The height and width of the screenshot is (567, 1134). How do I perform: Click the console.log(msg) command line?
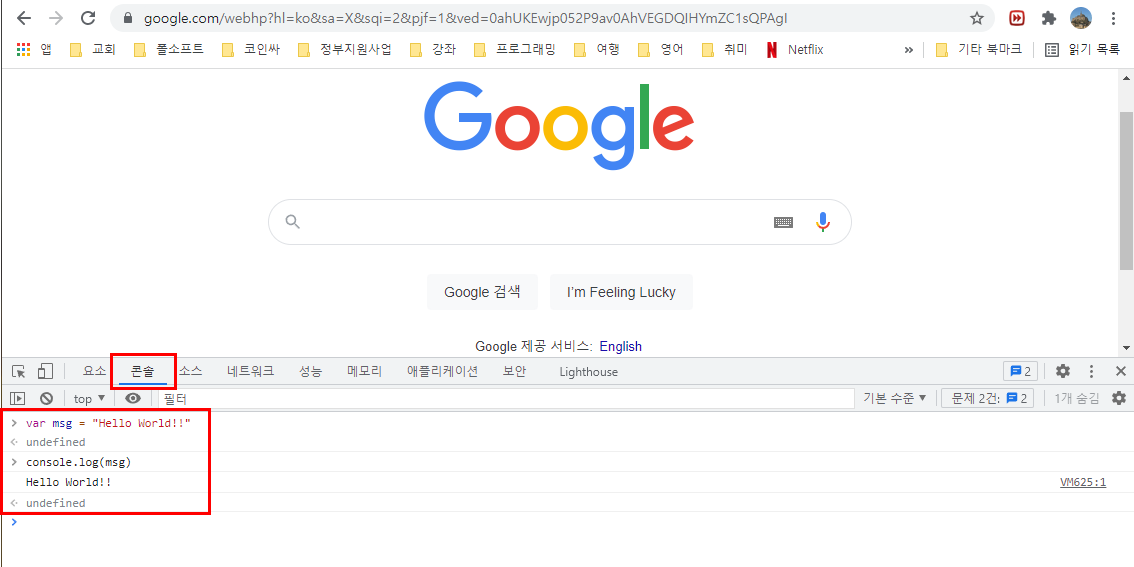click(x=79, y=462)
